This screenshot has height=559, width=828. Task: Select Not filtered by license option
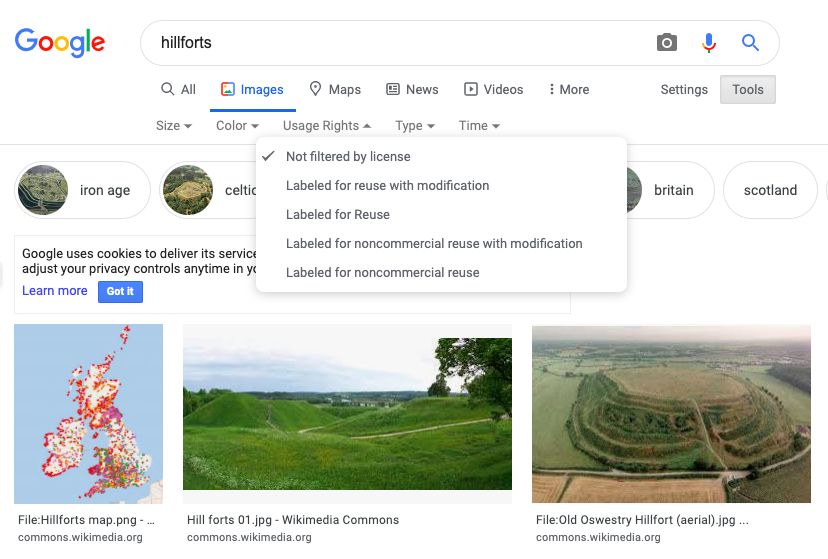point(348,157)
